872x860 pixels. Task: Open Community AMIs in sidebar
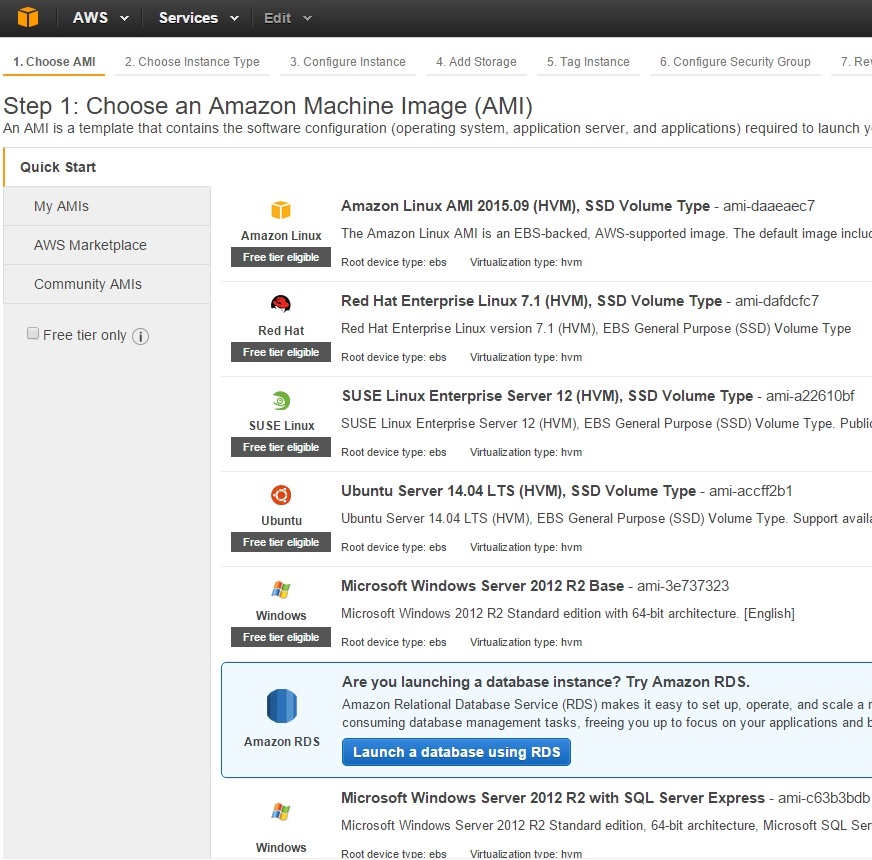(x=107, y=284)
